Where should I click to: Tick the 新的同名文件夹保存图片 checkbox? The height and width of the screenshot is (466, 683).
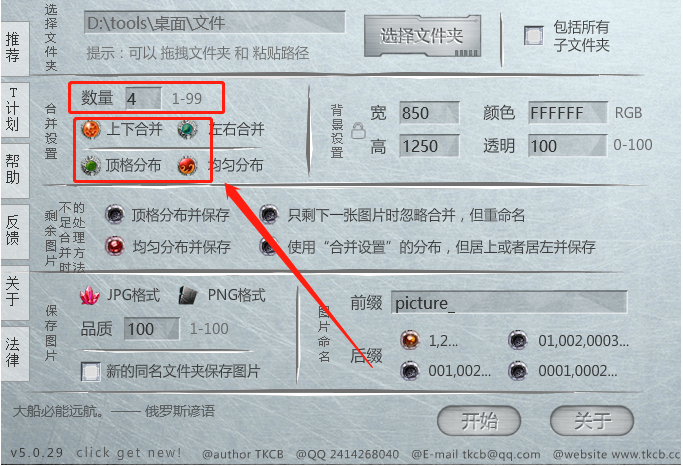click(x=91, y=371)
